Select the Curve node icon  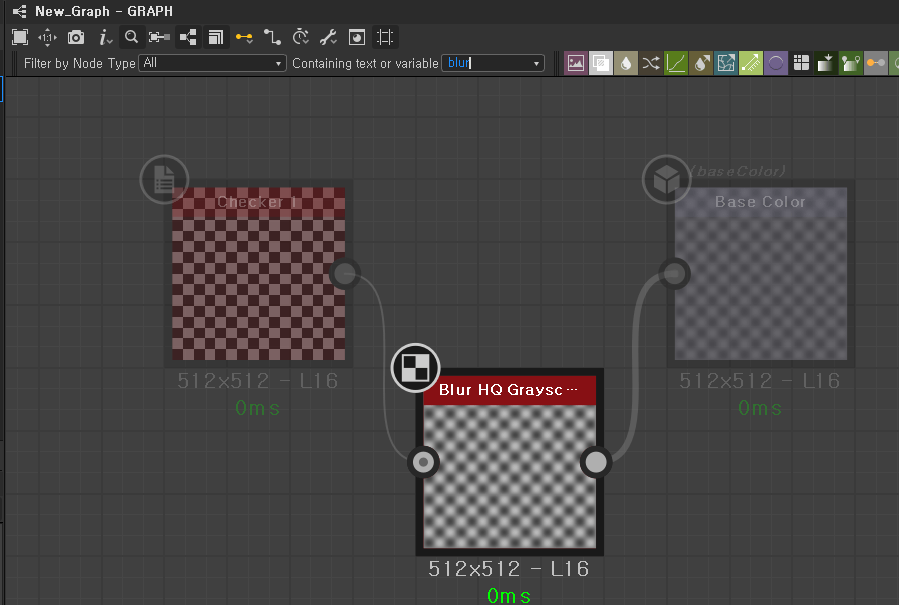[x=675, y=62]
